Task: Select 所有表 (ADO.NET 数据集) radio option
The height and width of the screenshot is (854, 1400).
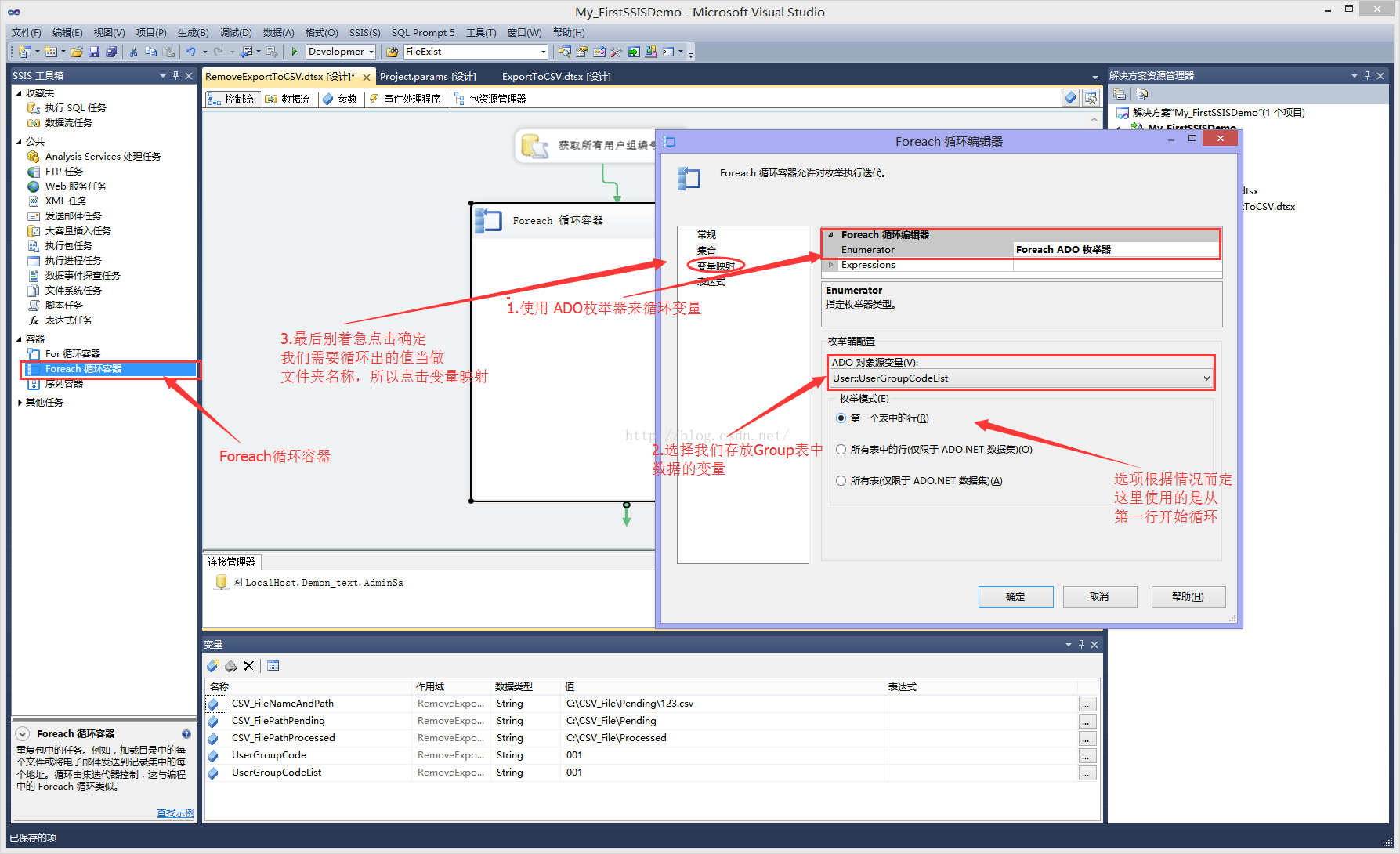Action: 919,481
